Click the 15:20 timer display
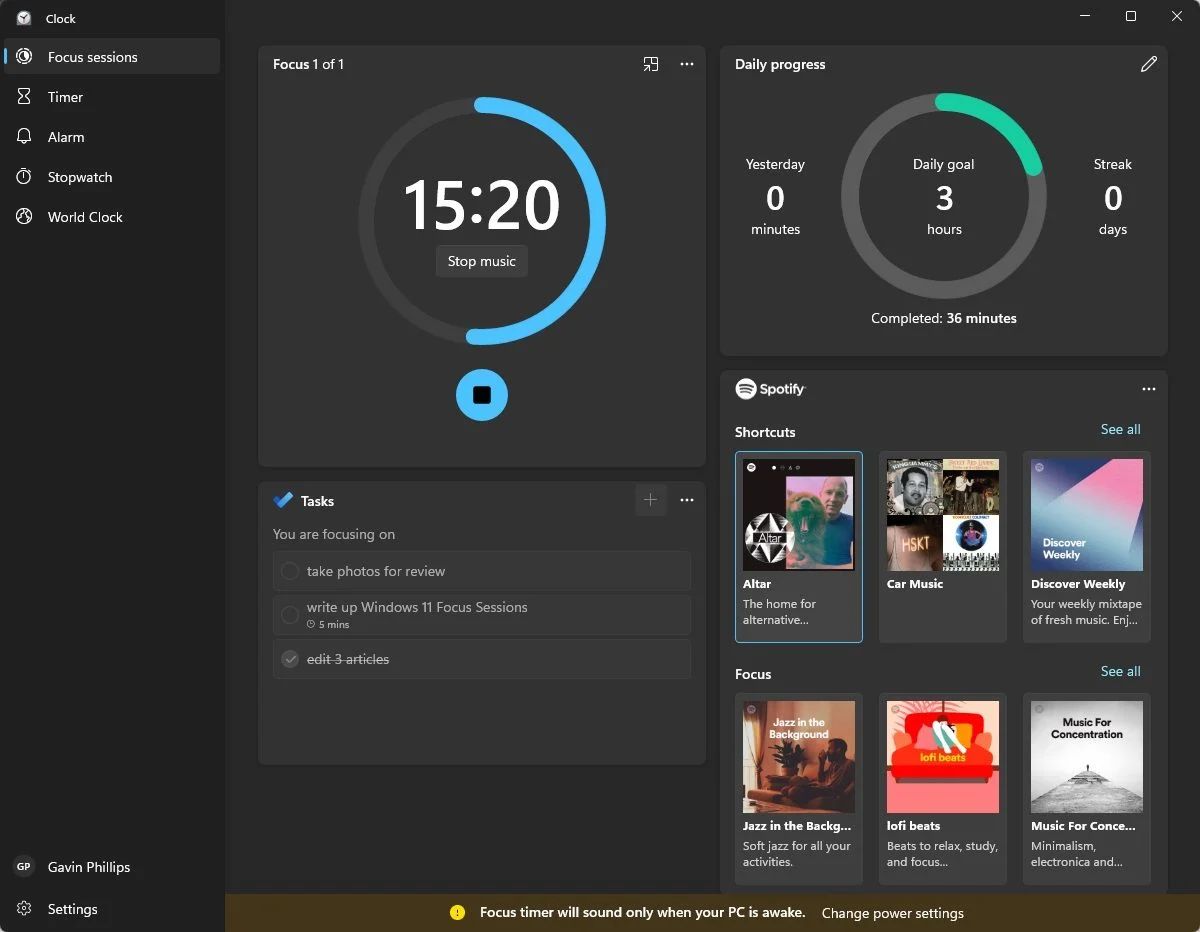The width and height of the screenshot is (1200, 932). (482, 205)
